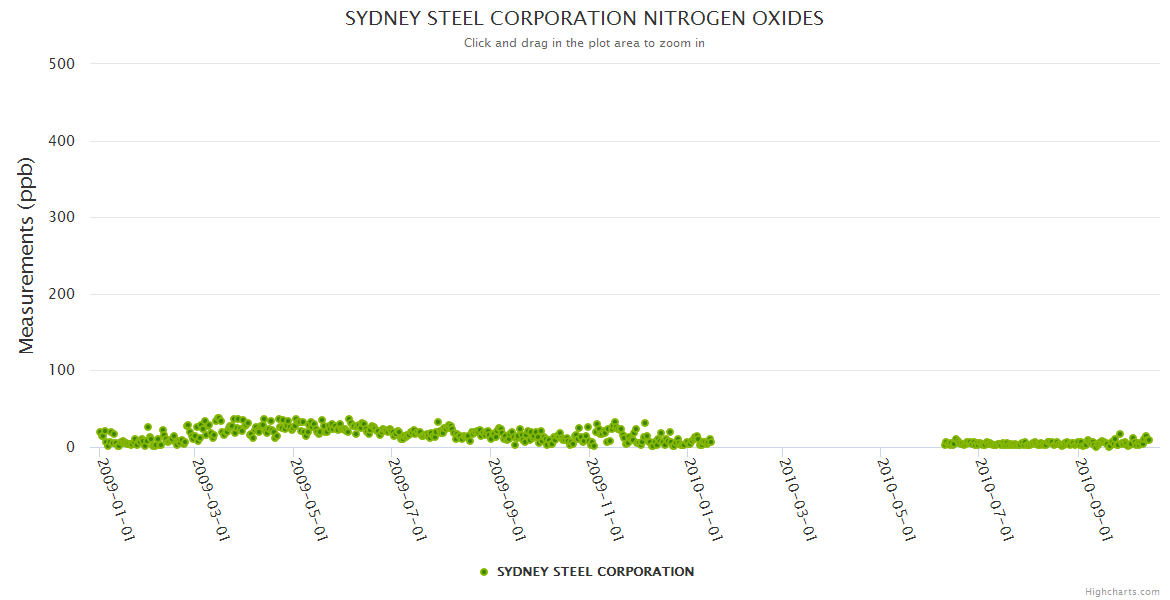1170x600 pixels.
Task: Click the 'Click and drag' subtitle text
Action: (584, 43)
